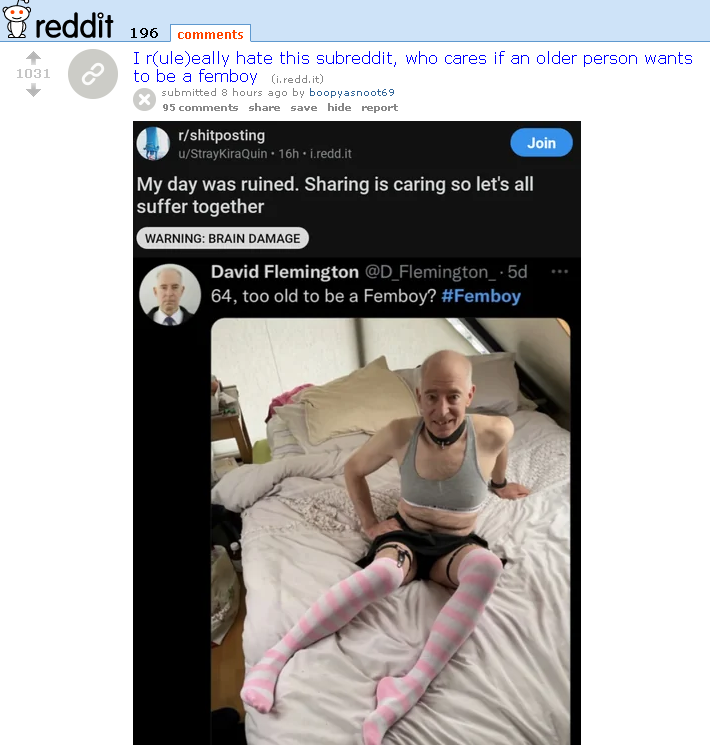Visit boopyasnoot69's user profile

pyautogui.click(x=352, y=92)
